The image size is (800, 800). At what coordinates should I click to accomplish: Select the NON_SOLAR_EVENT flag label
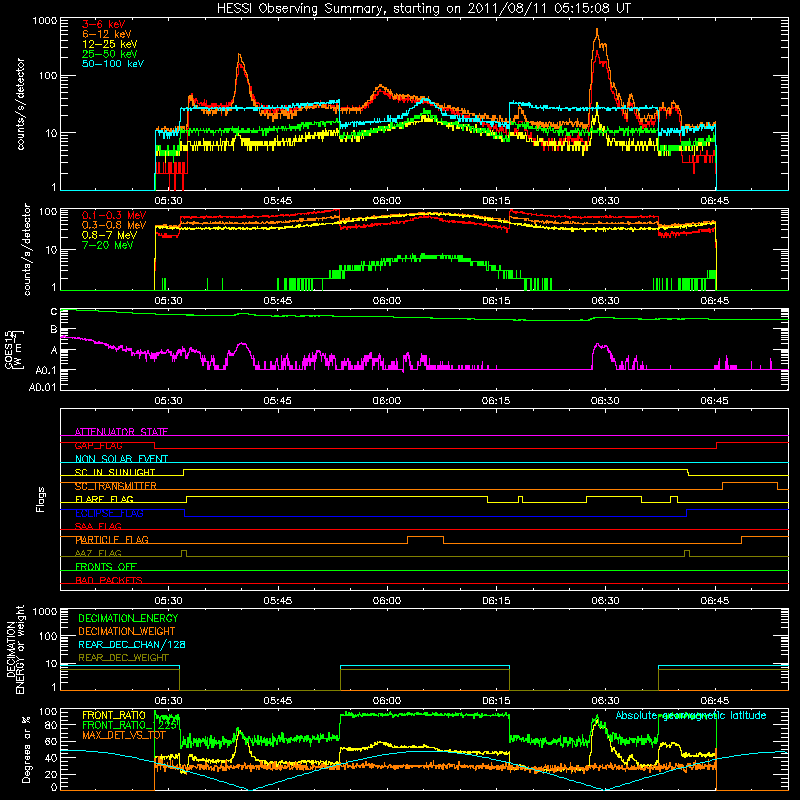coord(121,459)
